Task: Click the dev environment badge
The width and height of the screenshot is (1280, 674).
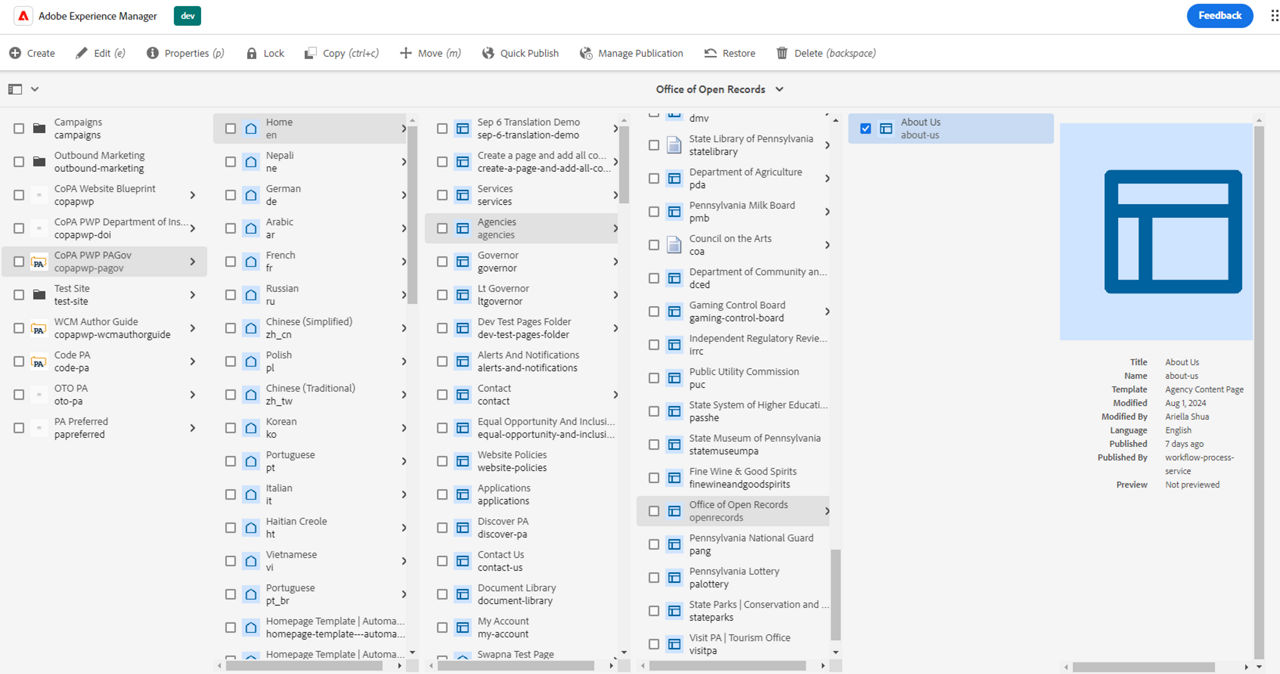Action: click(x=187, y=16)
